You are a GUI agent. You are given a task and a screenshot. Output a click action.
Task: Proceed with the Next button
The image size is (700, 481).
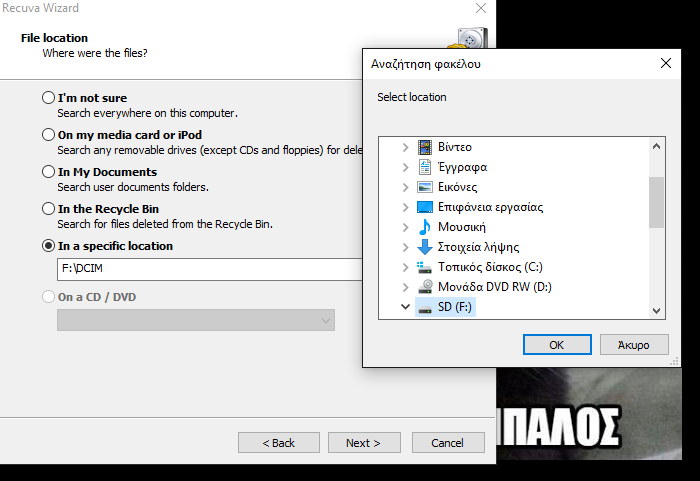364,443
